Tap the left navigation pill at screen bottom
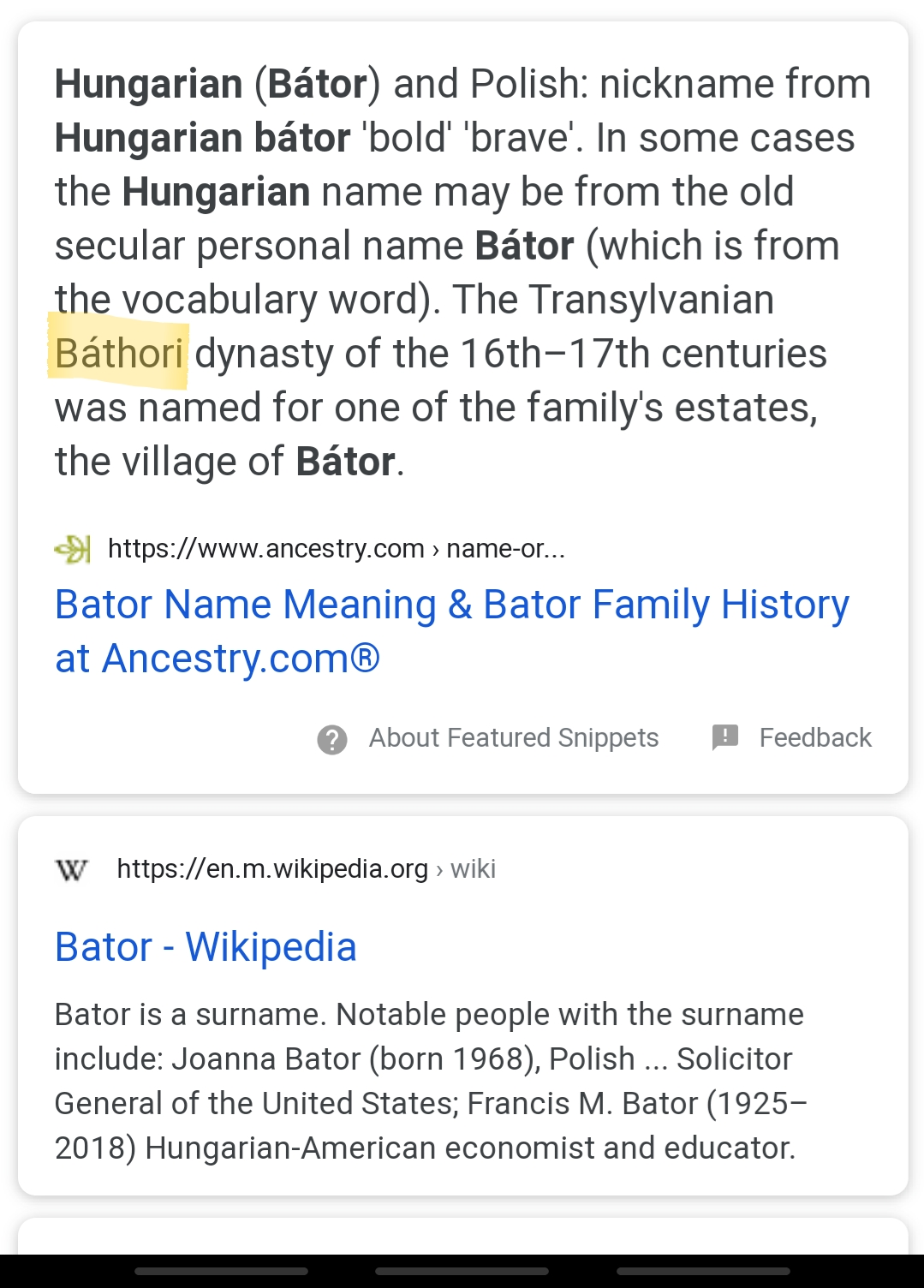 point(221,1272)
